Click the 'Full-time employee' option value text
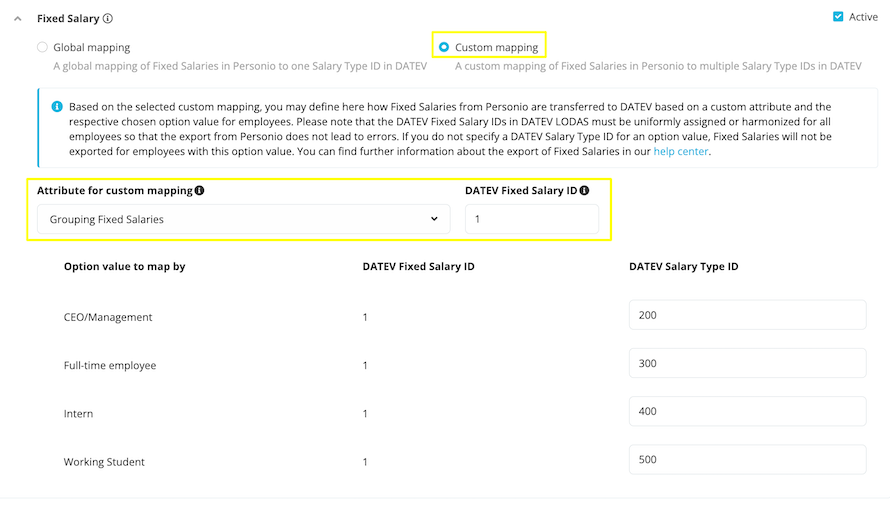Viewport: 890px width, 509px height. click(110, 365)
